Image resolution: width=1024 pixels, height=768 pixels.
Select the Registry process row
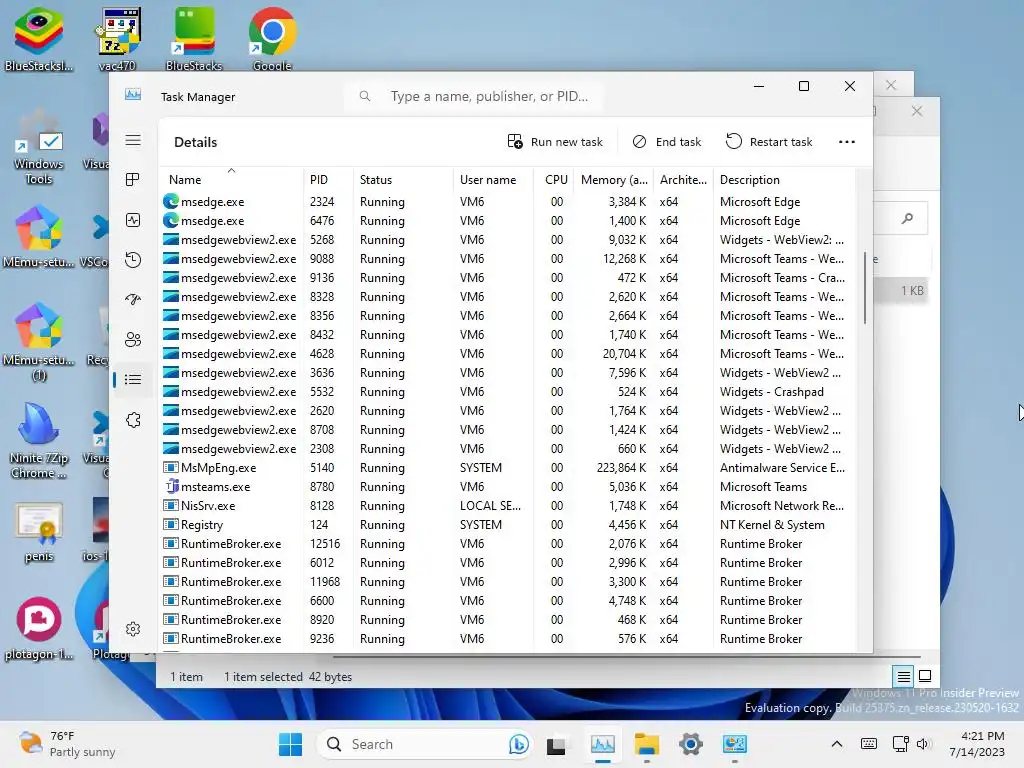[507, 524]
